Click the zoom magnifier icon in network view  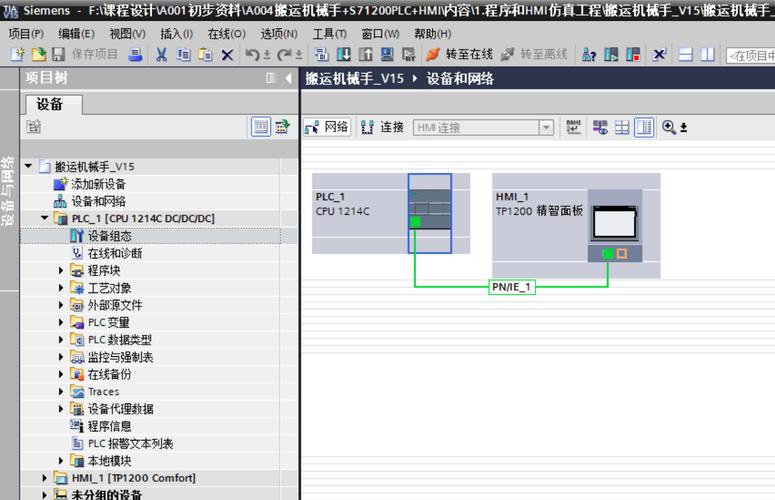coord(669,127)
